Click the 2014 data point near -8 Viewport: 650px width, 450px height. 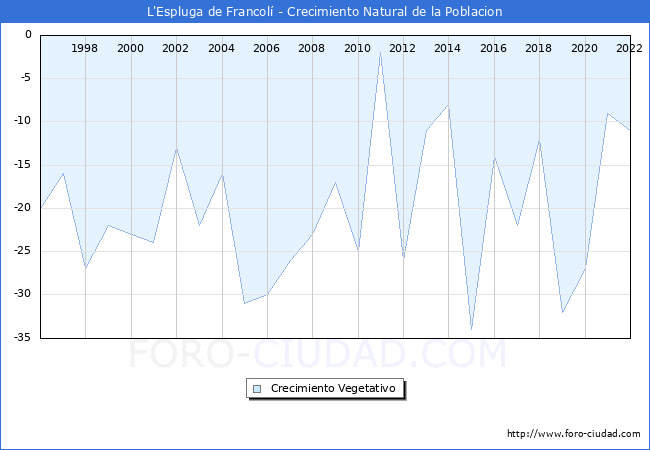click(x=449, y=105)
